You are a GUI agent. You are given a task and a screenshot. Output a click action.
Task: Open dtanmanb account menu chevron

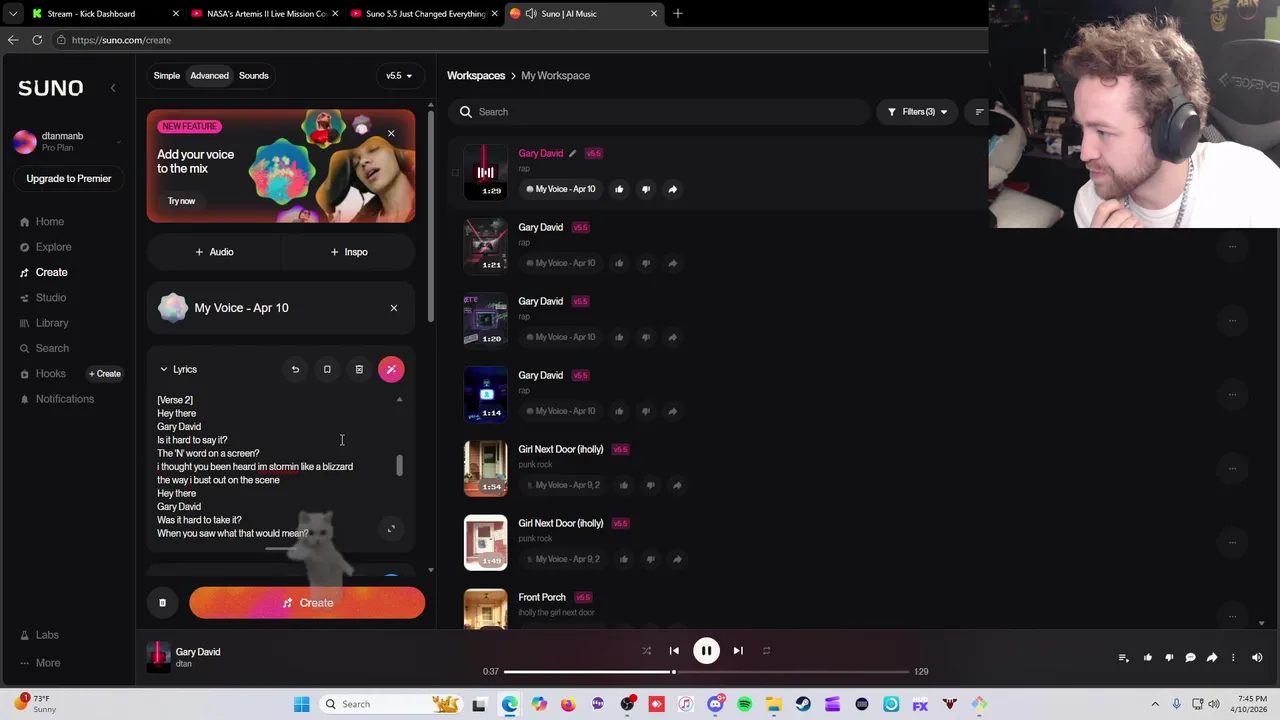pos(119,142)
